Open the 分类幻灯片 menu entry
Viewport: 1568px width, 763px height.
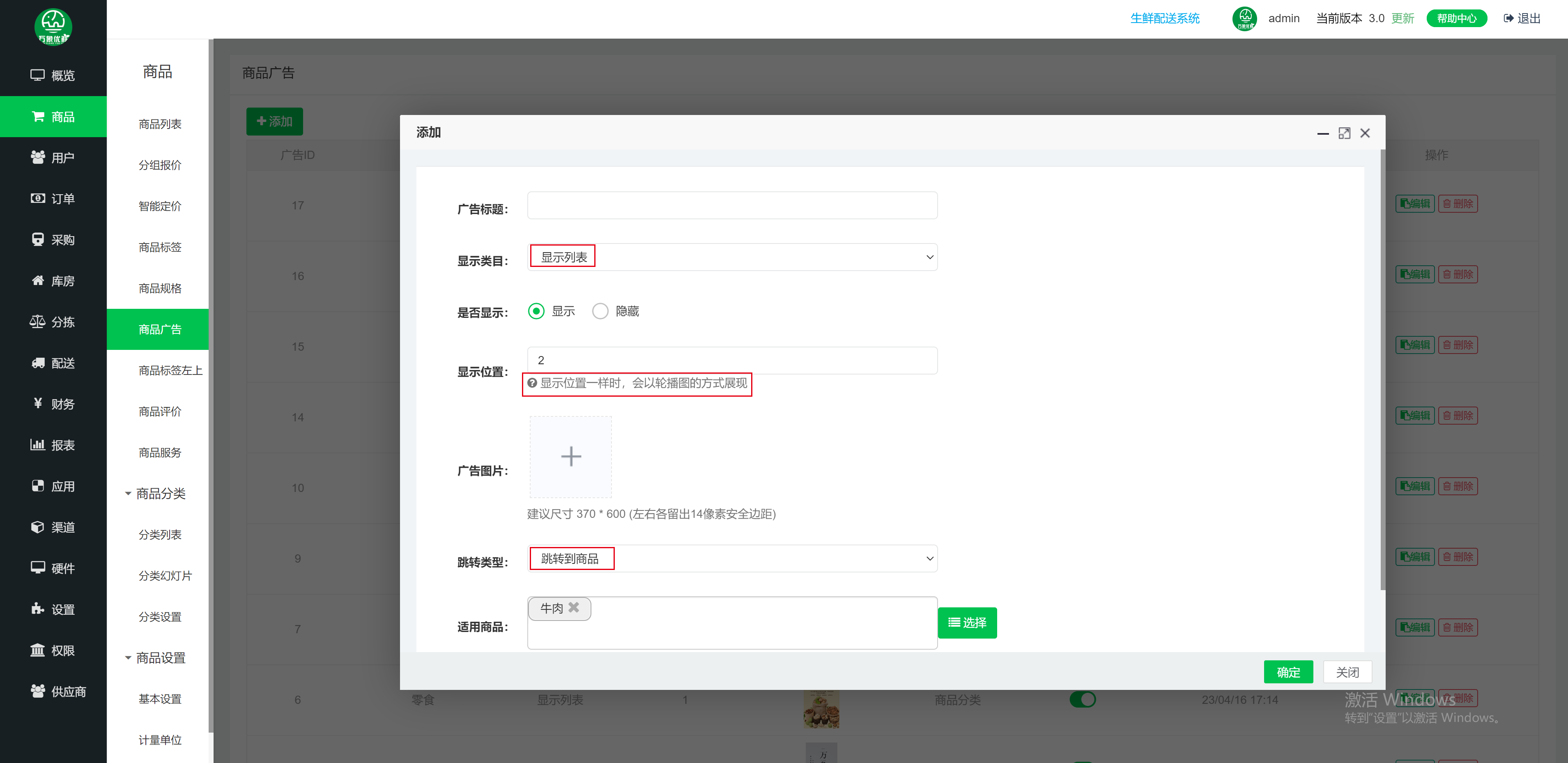165,575
